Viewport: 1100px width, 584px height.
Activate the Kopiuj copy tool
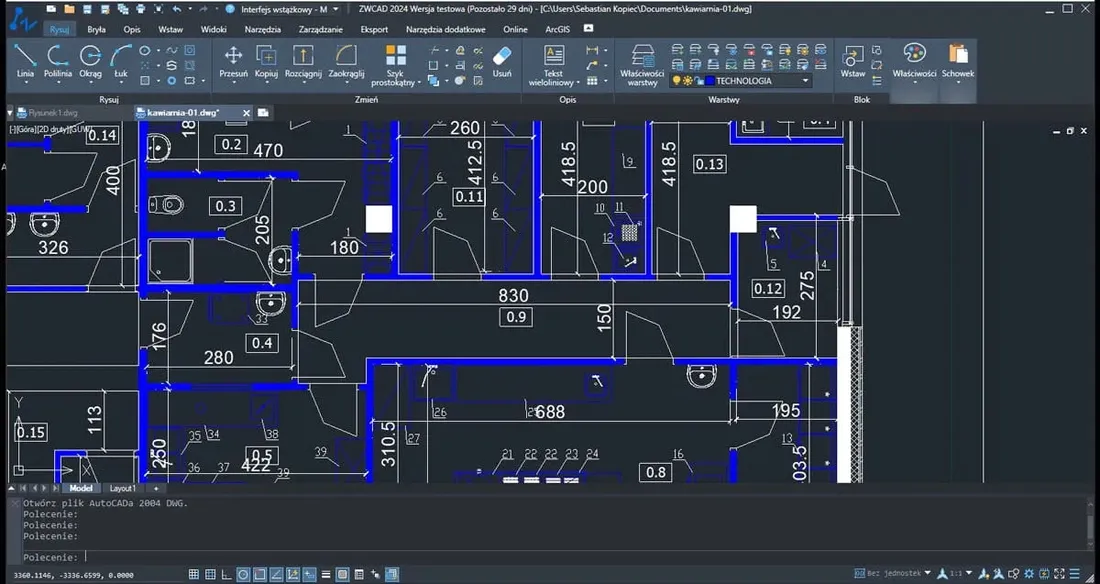coord(266,62)
